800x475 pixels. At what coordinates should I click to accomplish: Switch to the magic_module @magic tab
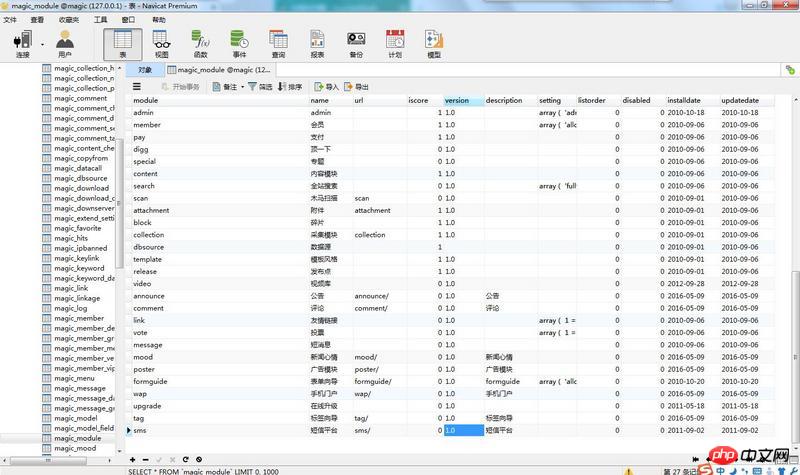[x=219, y=70]
